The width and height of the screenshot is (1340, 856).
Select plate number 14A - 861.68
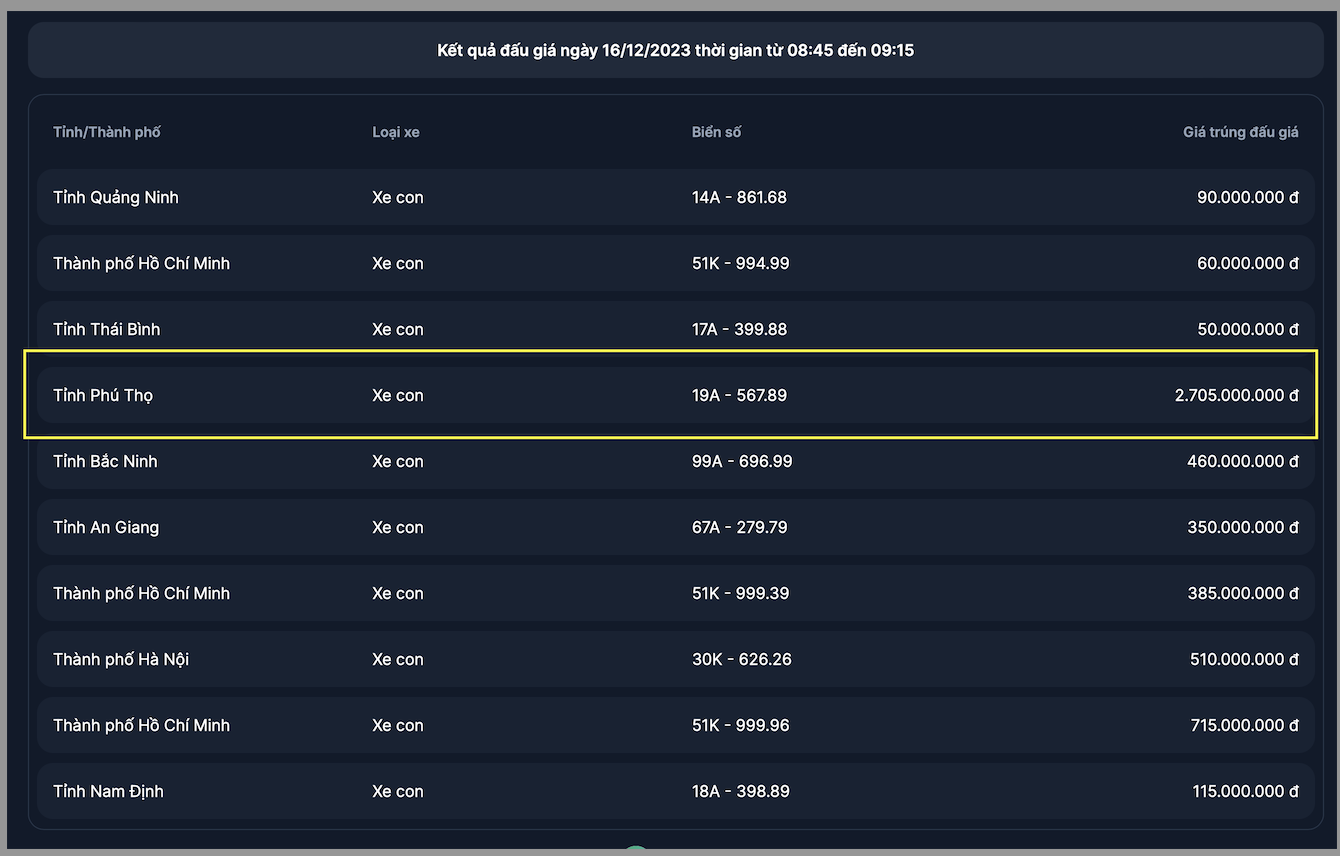tap(739, 197)
